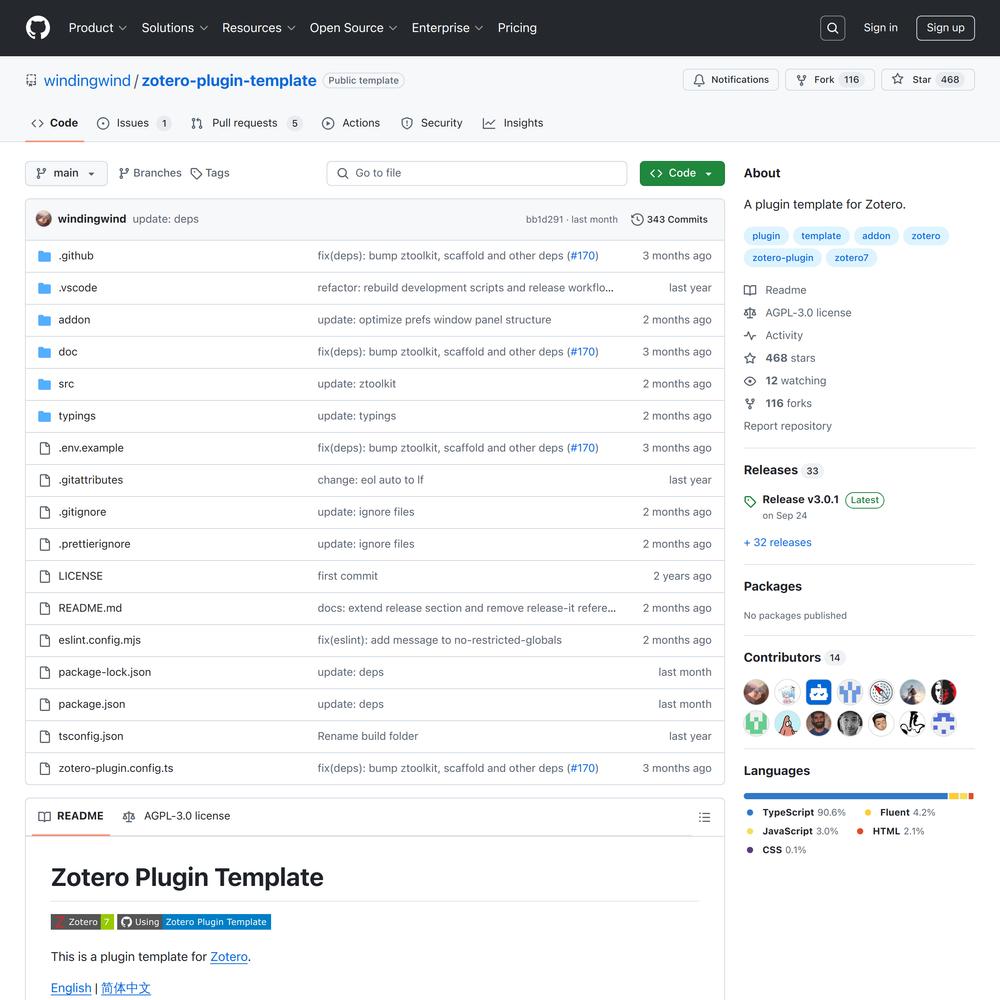Open the addon folder
This screenshot has height=1000, width=1000.
74,320
